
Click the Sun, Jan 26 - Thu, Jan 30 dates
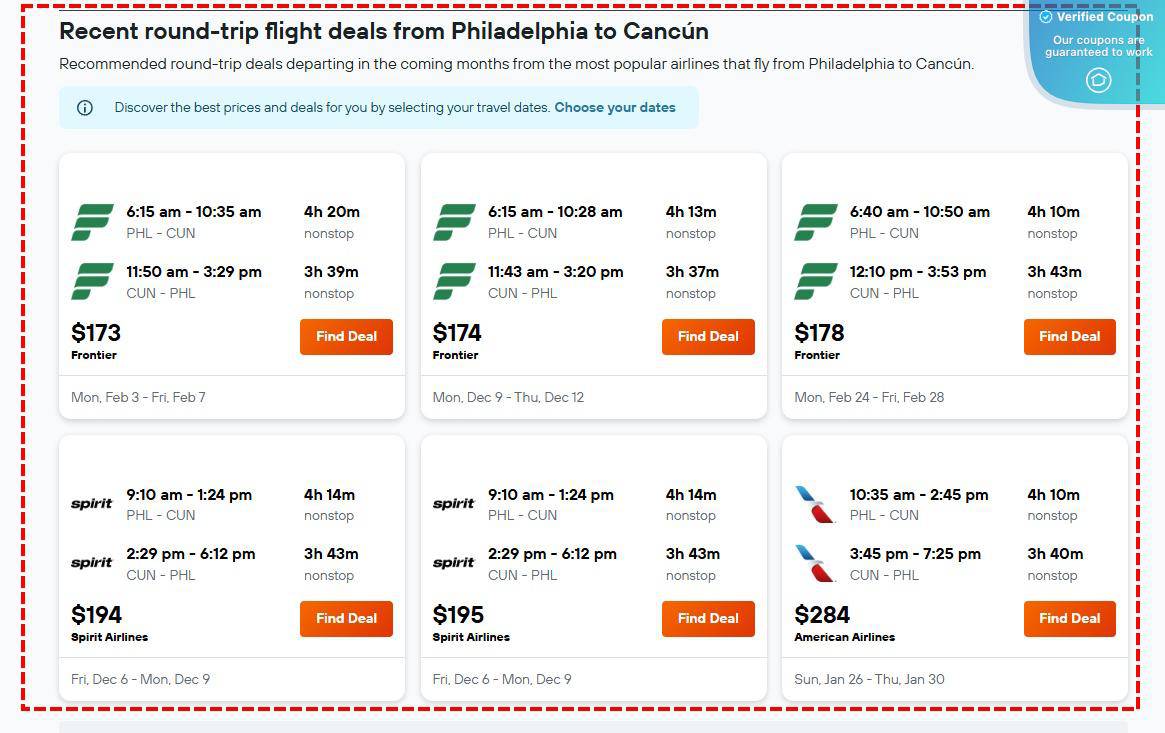(x=869, y=679)
